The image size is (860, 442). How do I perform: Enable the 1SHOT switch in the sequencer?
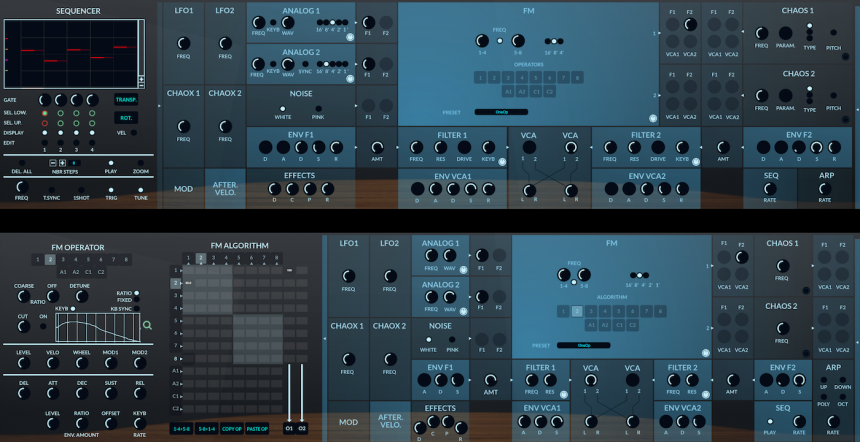click(81, 190)
